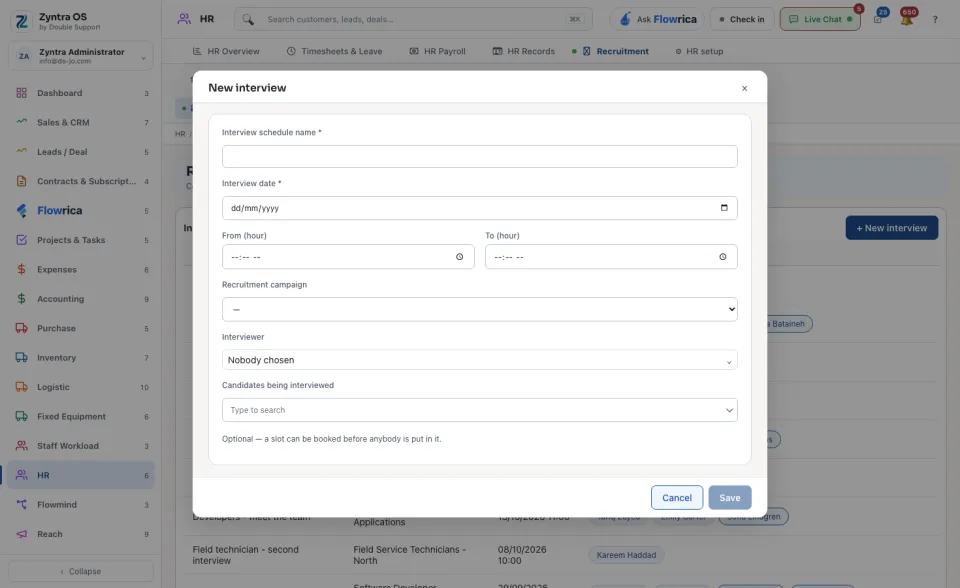Click the Interview date dd/mm/yyyy field

[479, 208]
